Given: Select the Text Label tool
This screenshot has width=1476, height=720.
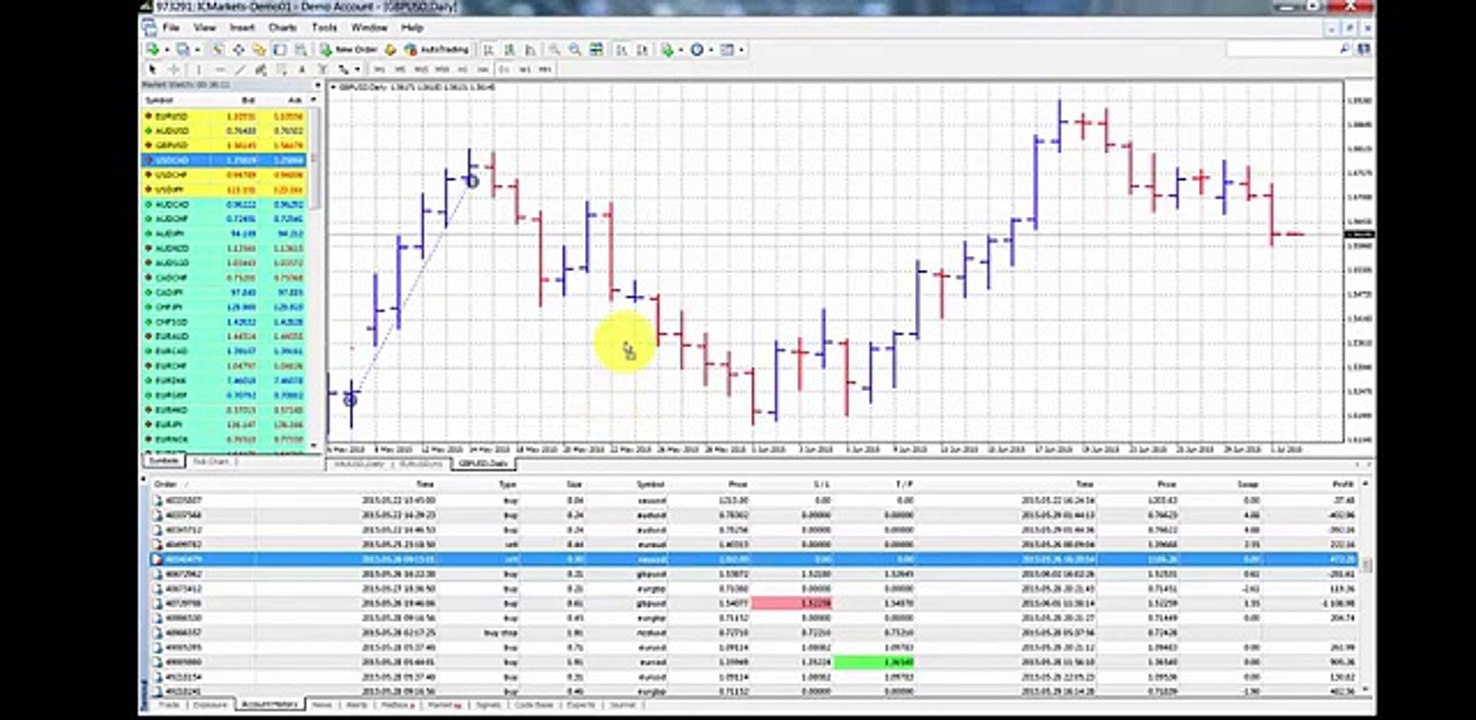Looking at the screenshot, I should pyautogui.click(x=322, y=69).
